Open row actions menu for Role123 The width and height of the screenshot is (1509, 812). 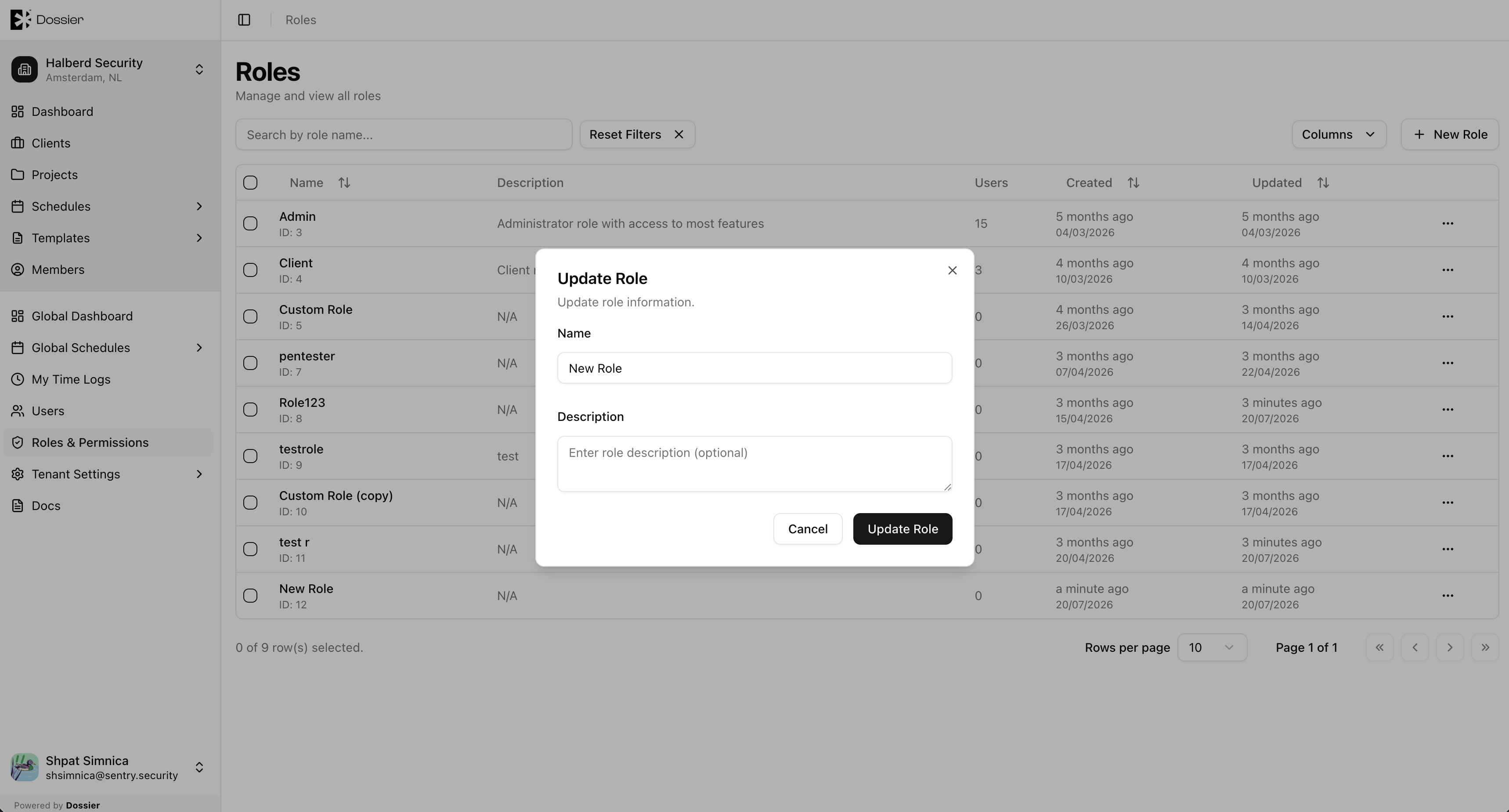(x=1448, y=409)
